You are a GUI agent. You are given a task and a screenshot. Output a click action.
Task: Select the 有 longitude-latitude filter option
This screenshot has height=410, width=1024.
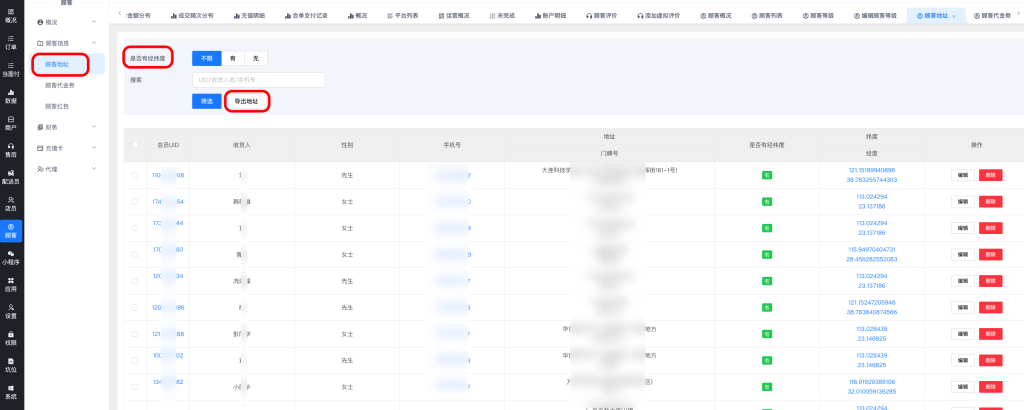click(x=232, y=59)
